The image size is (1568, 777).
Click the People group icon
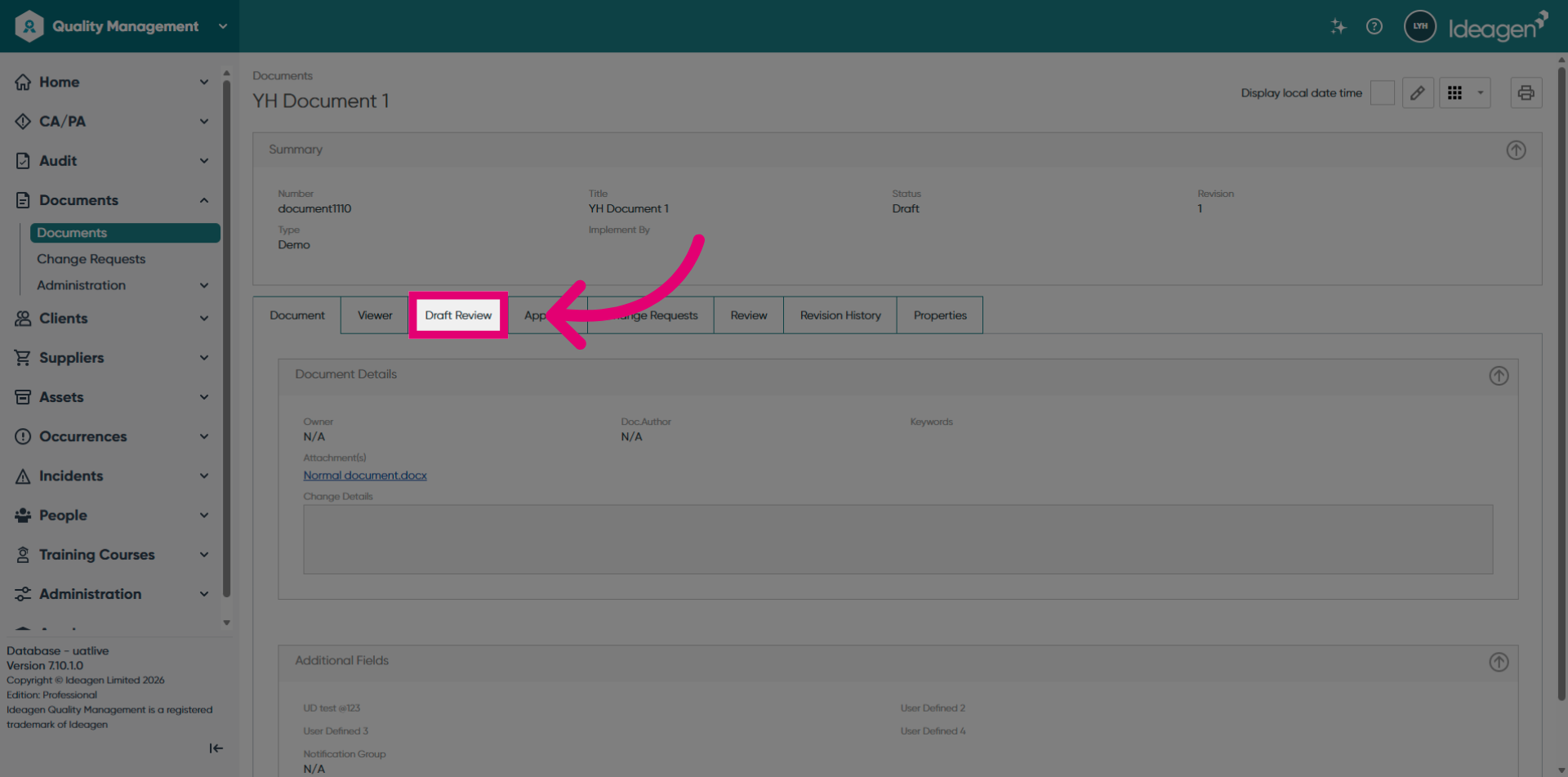pos(23,516)
